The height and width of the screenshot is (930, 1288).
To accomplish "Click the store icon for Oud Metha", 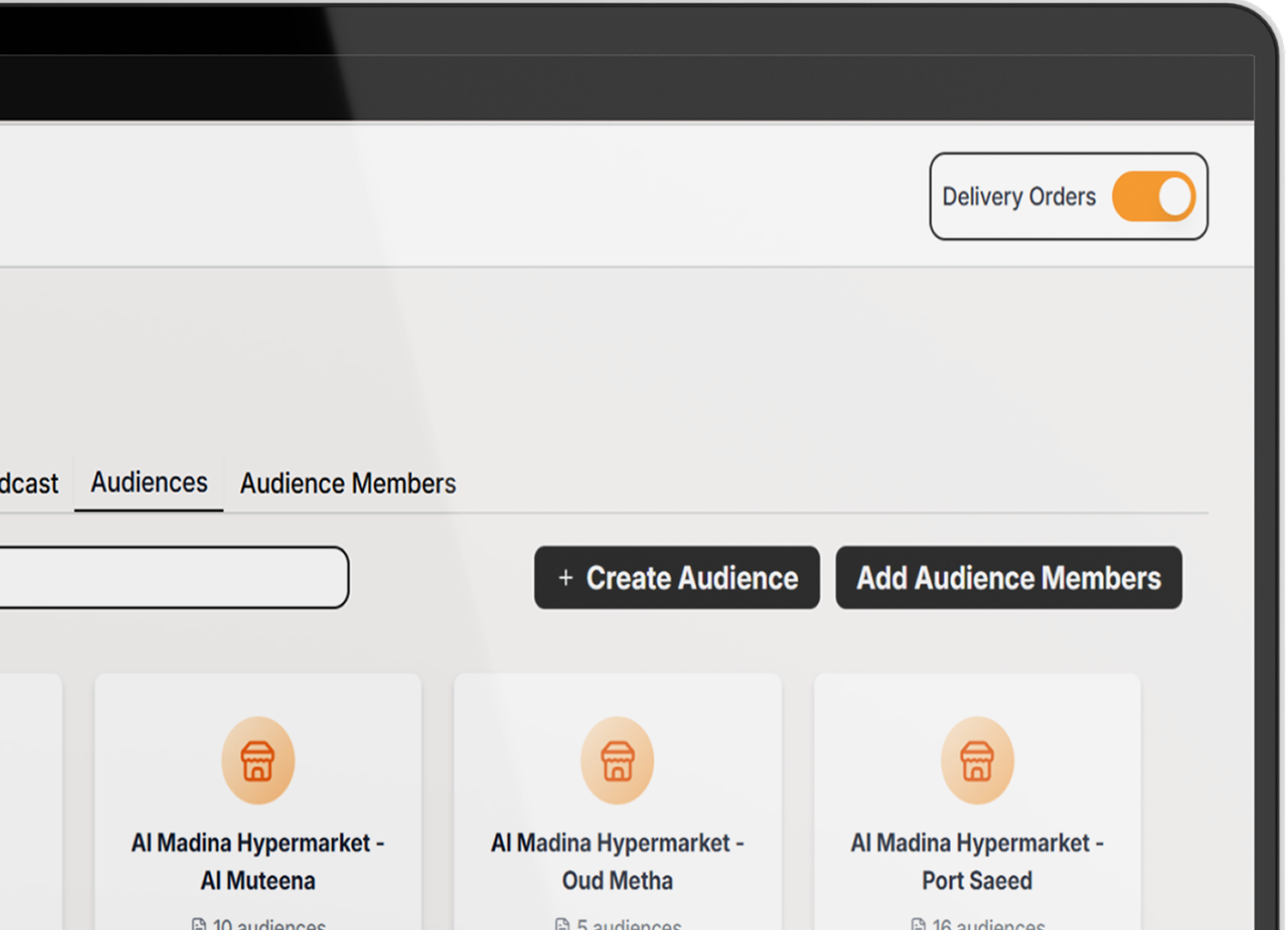I will [x=617, y=761].
